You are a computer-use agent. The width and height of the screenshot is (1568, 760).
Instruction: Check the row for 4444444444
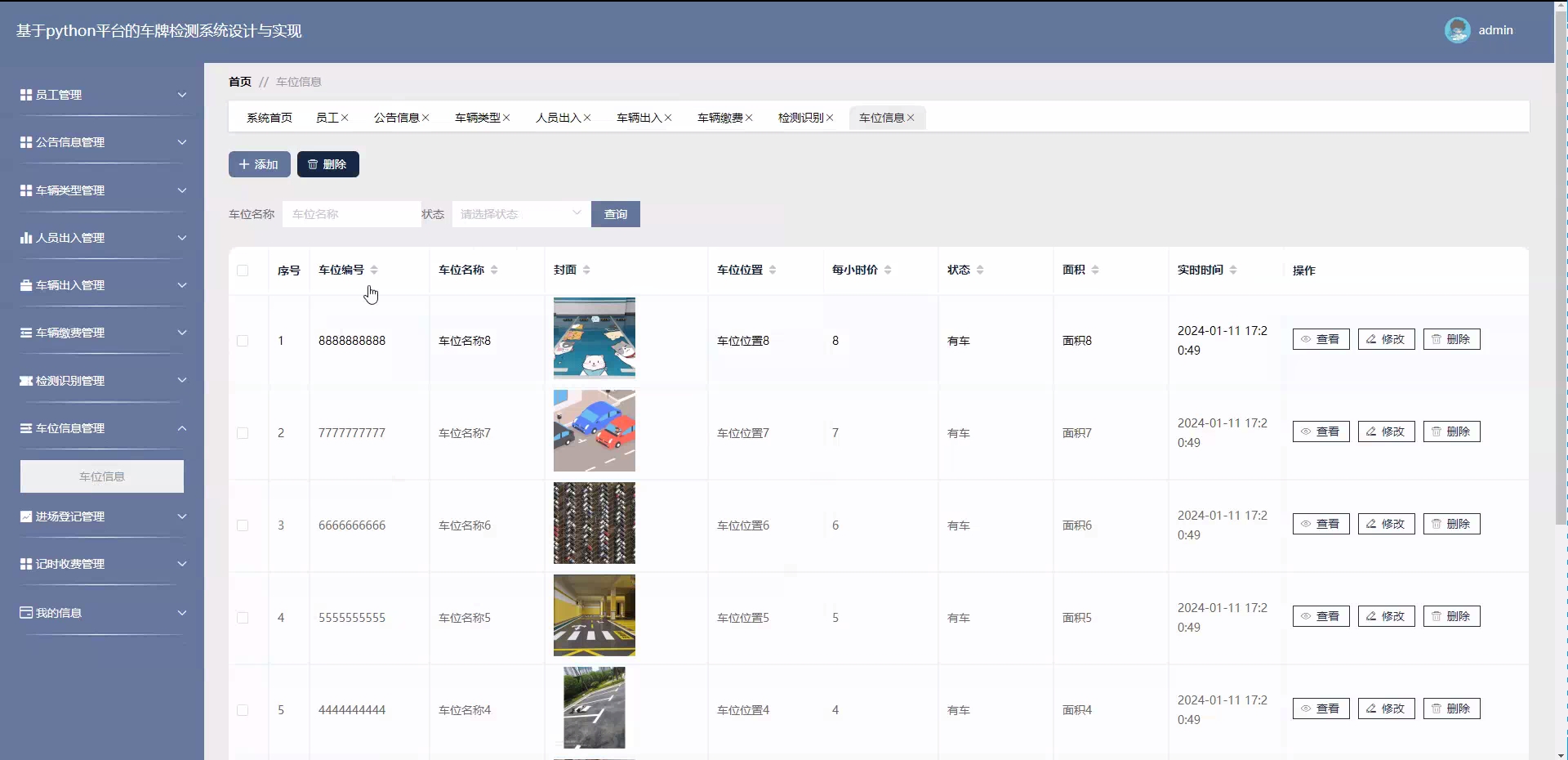pyautogui.click(x=243, y=710)
